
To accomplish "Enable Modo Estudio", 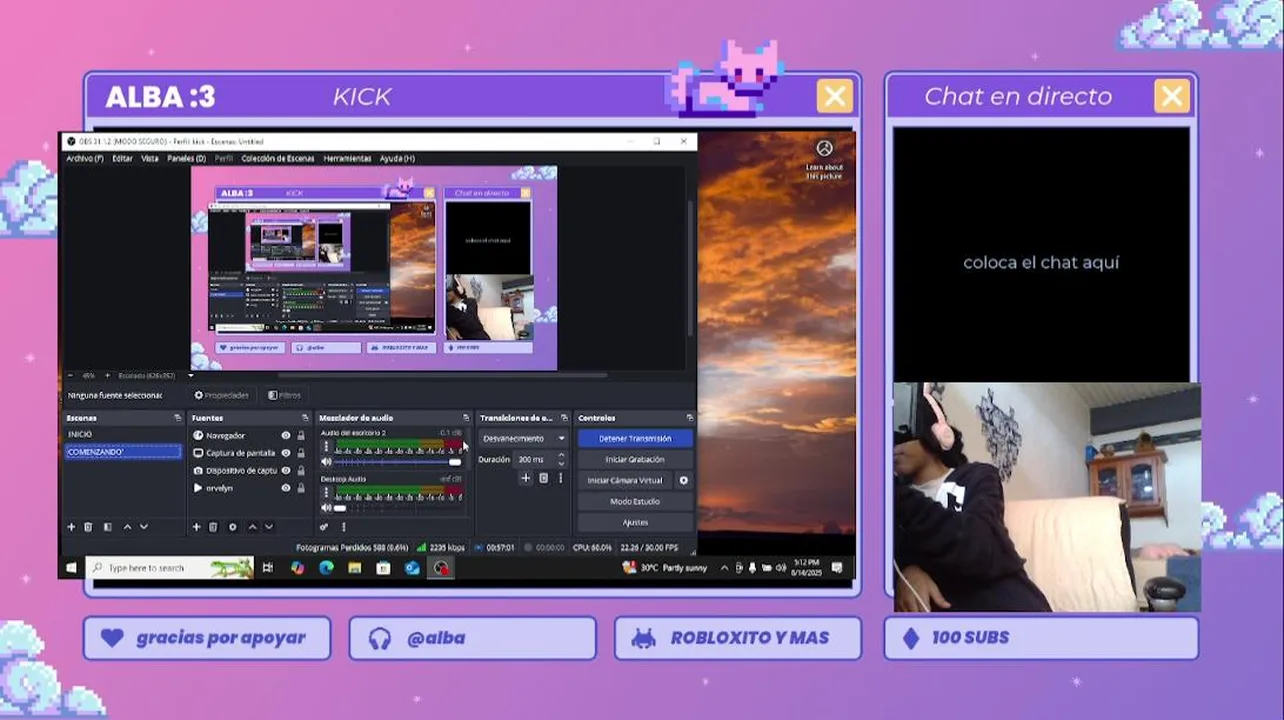I will [x=635, y=501].
